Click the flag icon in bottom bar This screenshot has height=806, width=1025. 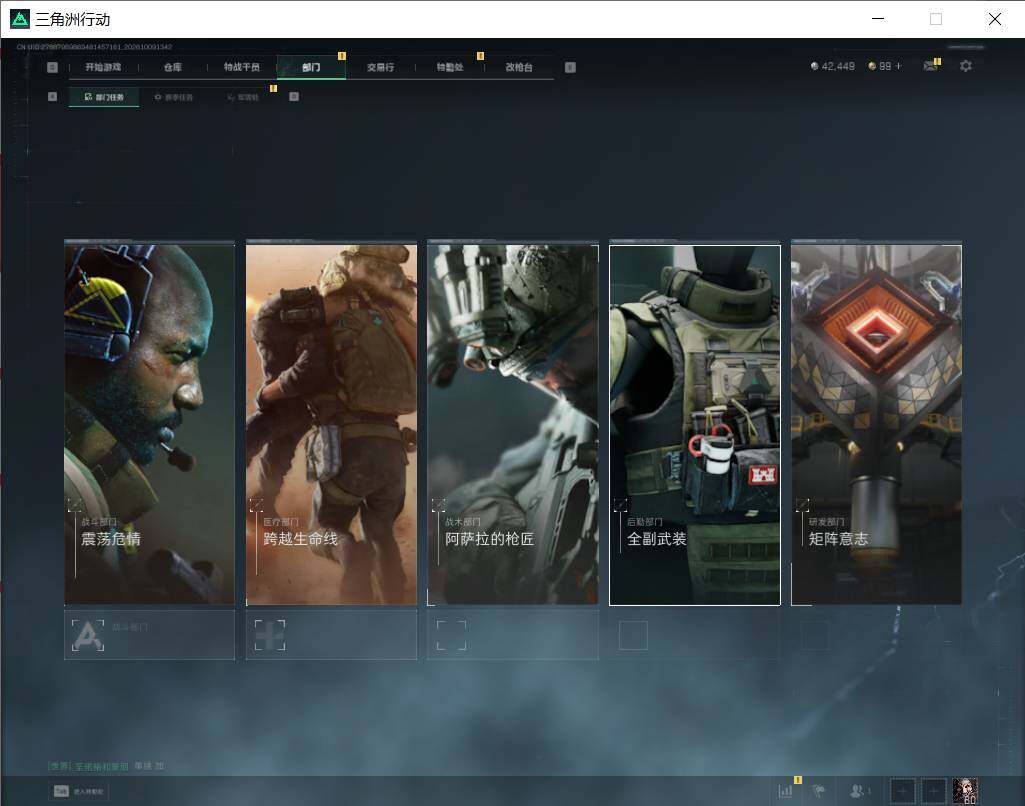818,791
